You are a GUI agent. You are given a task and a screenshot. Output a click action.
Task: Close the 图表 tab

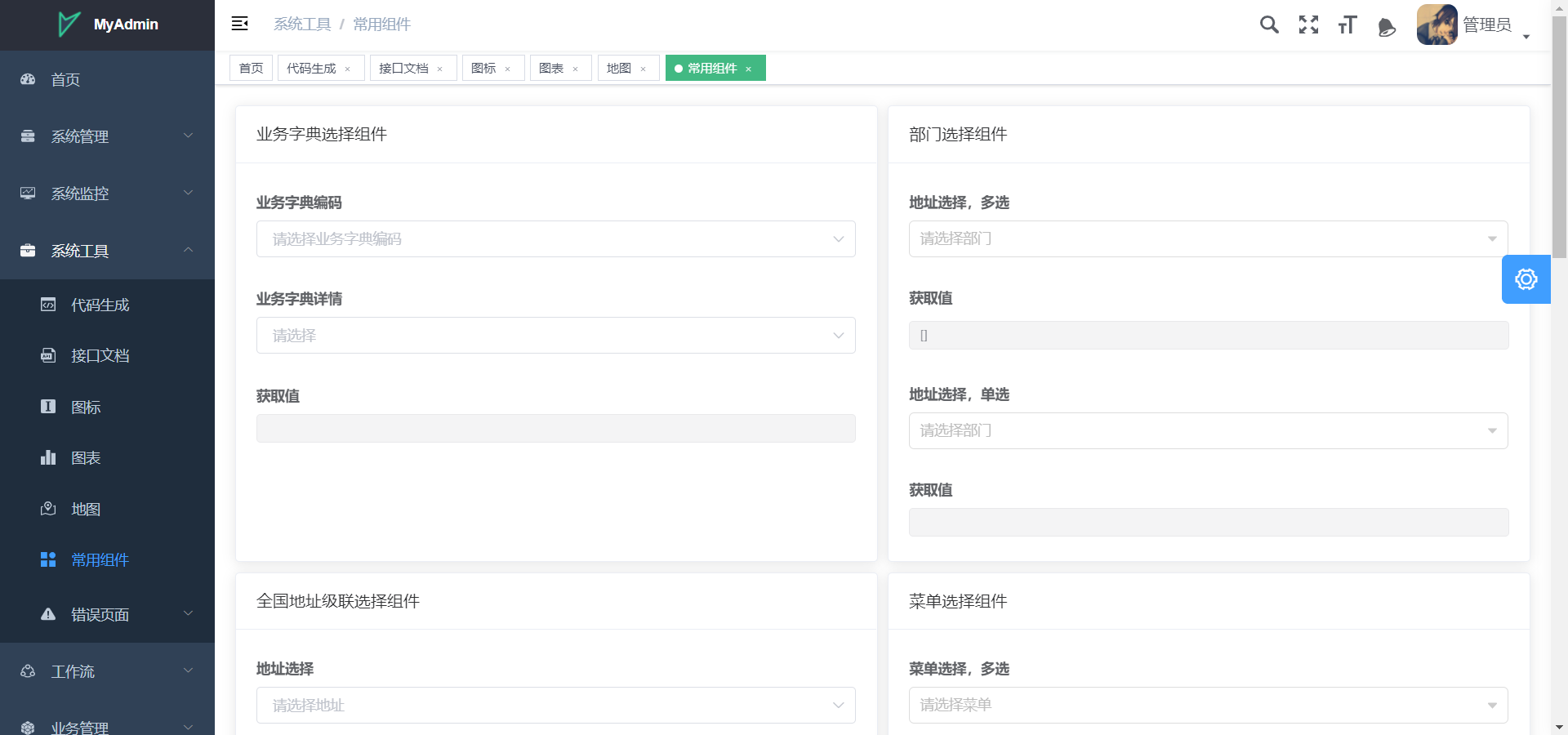pyautogui.click(x=576, y=69)
